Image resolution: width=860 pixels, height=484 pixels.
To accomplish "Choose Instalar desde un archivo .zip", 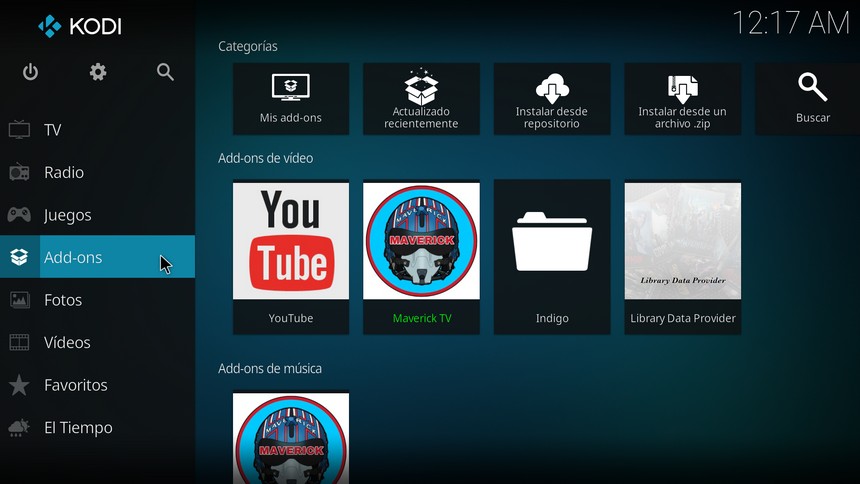I will point(682,99).
